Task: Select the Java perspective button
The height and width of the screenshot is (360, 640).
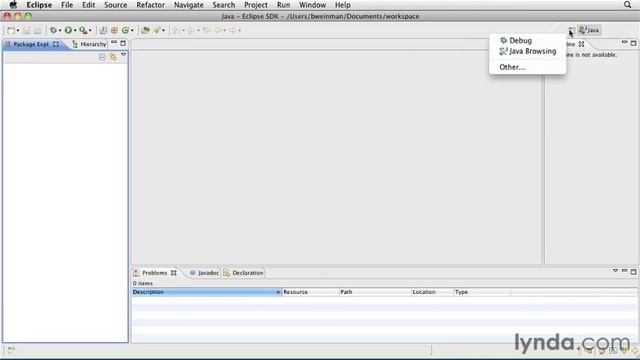Action: 589,30
